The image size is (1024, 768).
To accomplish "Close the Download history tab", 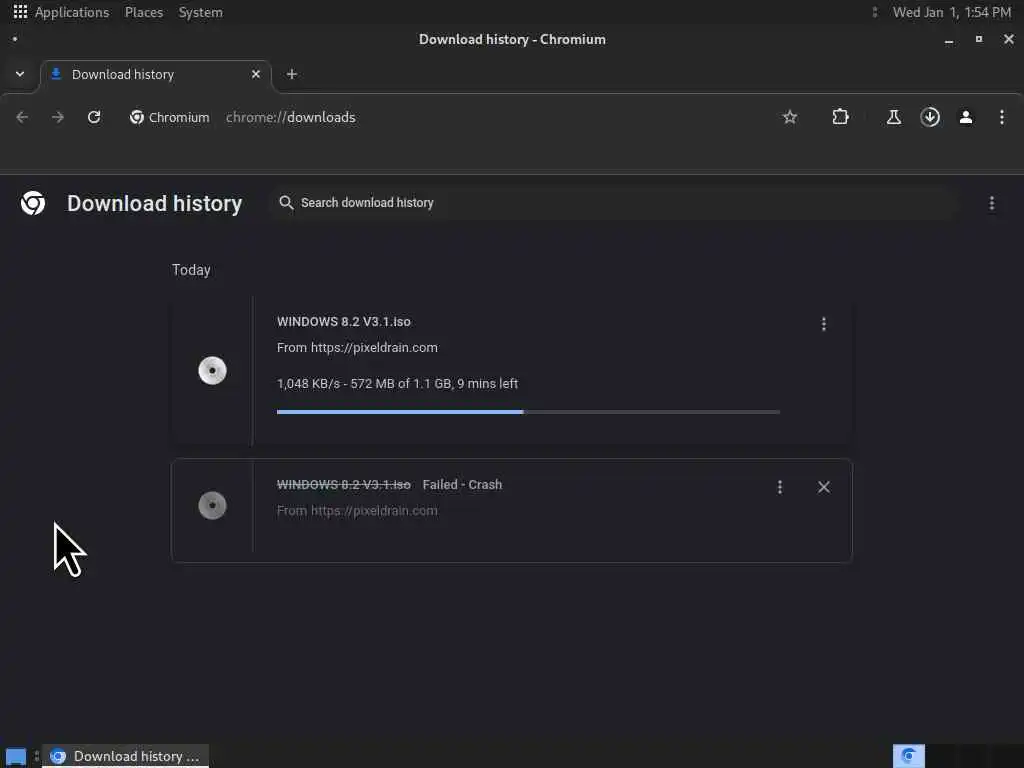I will (255, 74).
